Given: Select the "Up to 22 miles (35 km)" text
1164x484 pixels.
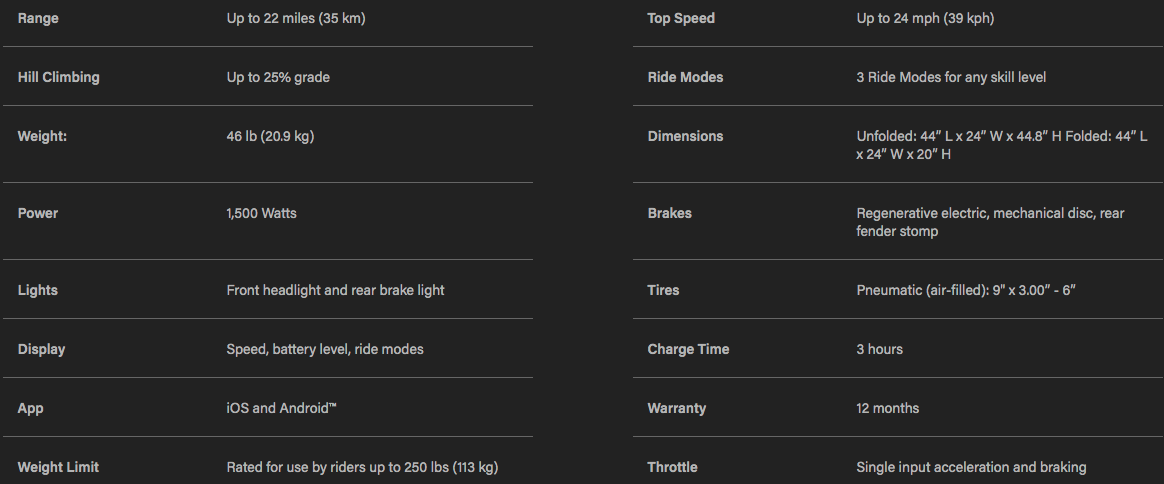Looking at the screenshot, I should [x=295, y=19].
